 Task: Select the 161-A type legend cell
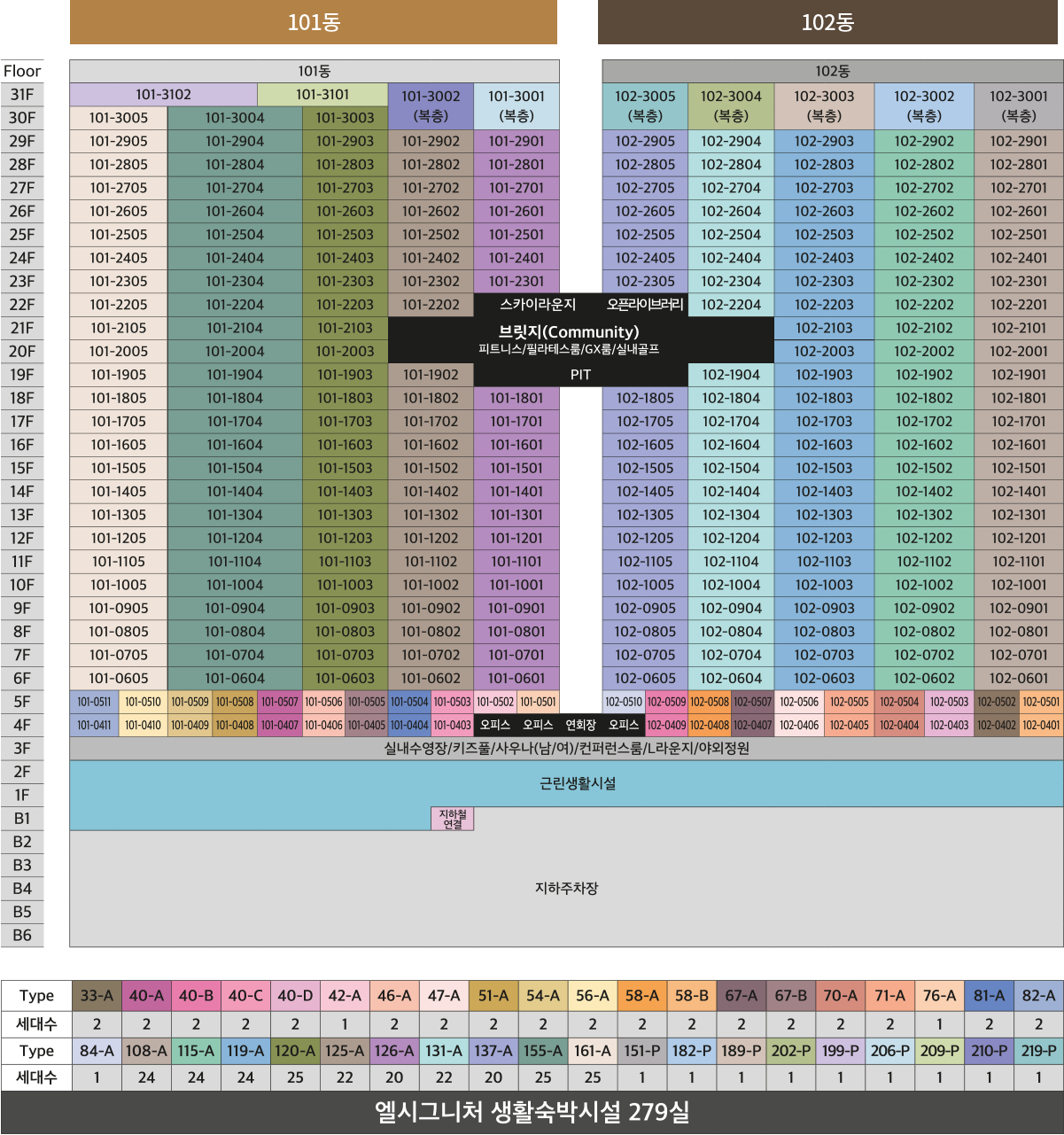(x=593, y=1051)
